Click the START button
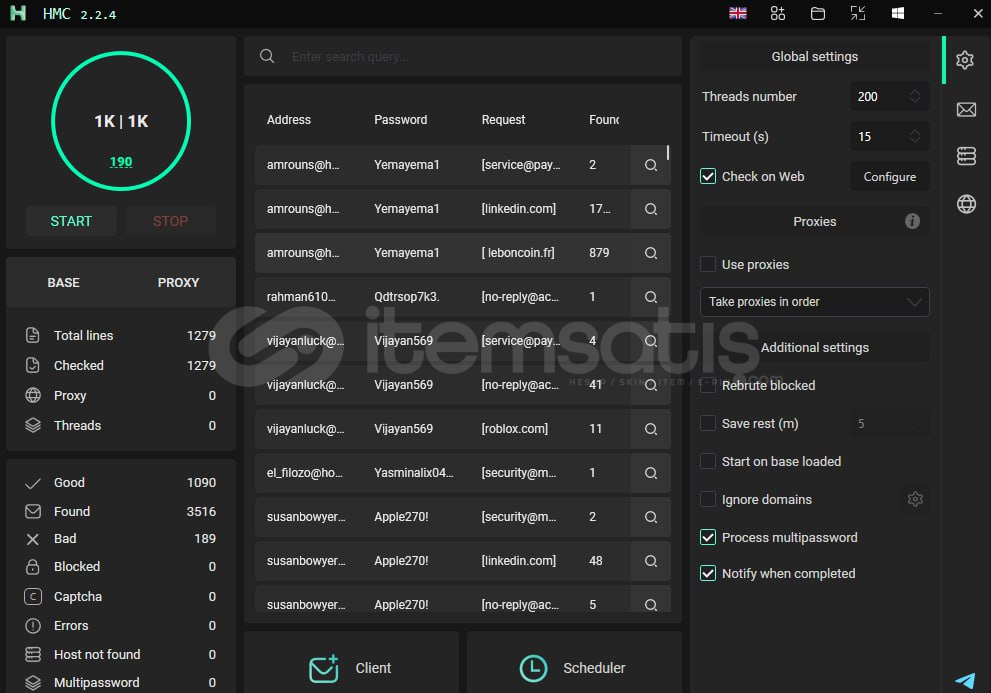The image size is (991, 693). click(x=71, y=221)
